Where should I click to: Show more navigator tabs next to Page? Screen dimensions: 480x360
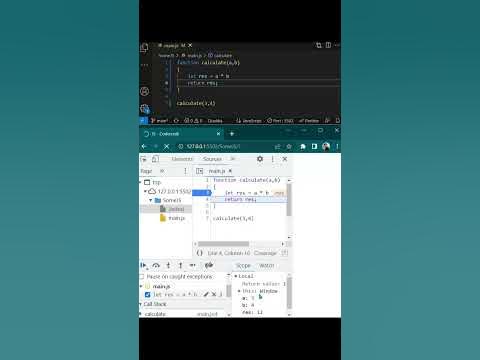[x=162, y=171]
